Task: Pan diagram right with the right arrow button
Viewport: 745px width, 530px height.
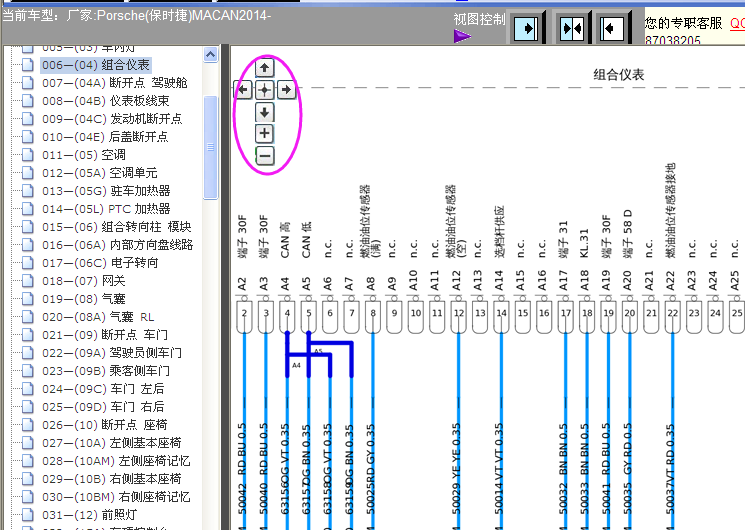Action: click(286, 89)
